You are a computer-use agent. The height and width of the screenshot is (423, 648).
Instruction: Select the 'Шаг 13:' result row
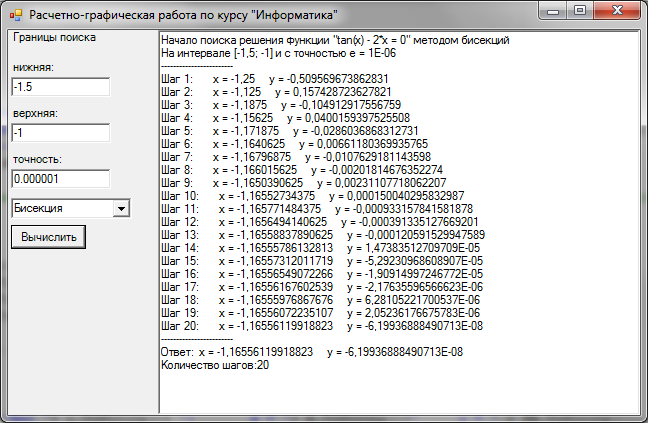pyautogui.click(x=323, y=235)
